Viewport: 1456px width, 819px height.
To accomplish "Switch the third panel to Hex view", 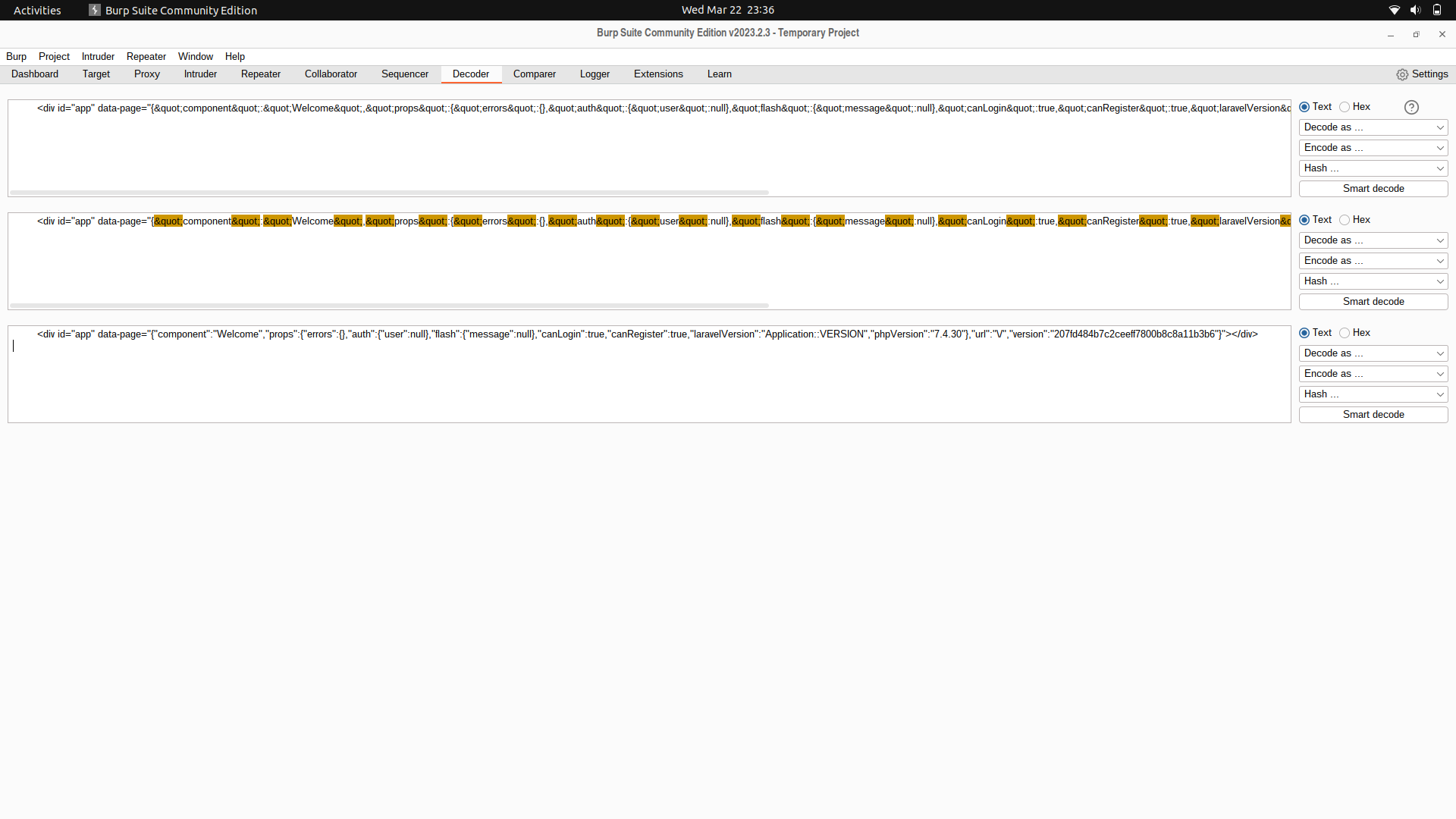I will pos(1343,332).
